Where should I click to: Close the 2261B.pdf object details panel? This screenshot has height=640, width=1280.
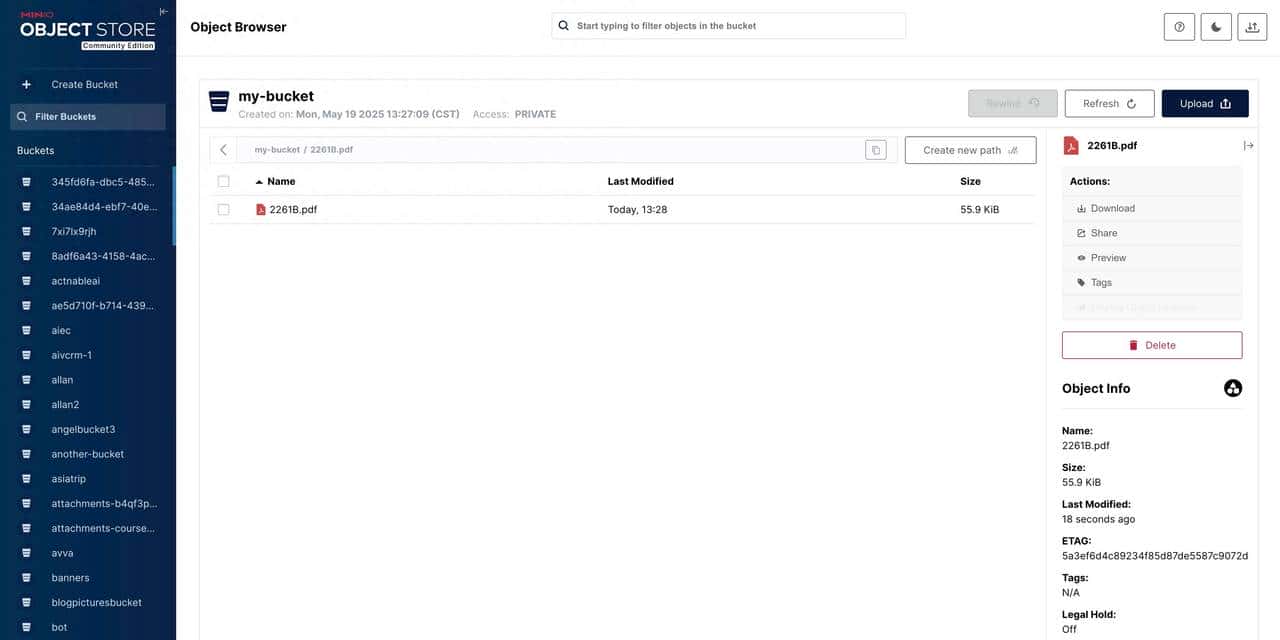point(1248,146)
